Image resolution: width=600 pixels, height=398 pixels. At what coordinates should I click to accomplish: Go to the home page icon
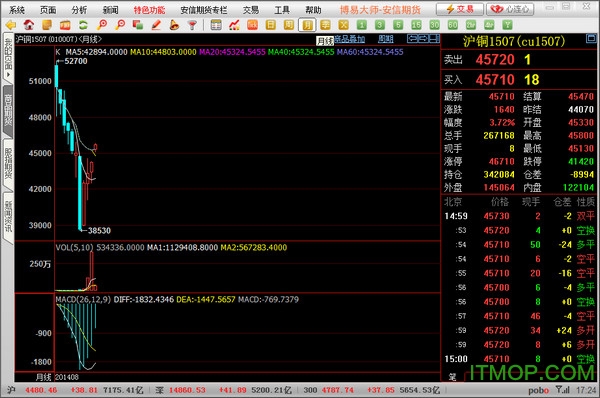pyautogui.click(x=29, y=25)
